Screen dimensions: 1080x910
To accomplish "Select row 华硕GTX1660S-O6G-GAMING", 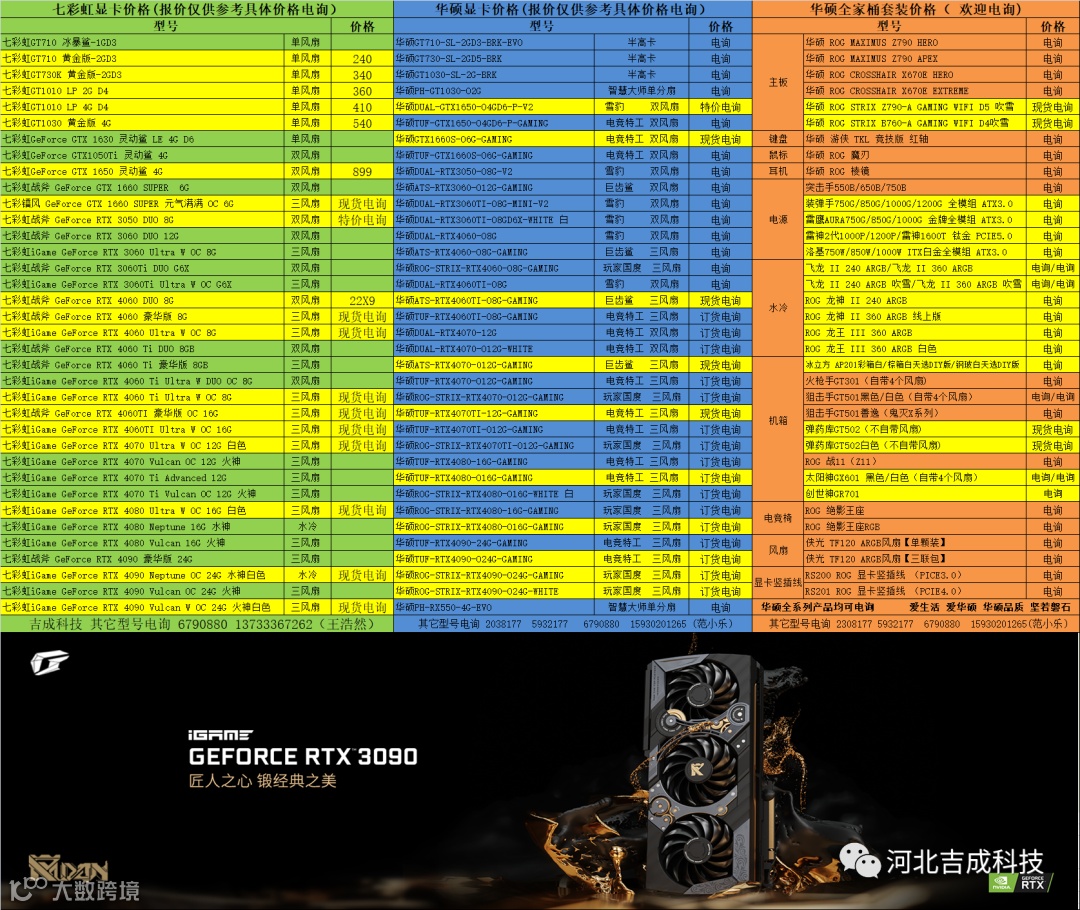I will click(573, 139).
